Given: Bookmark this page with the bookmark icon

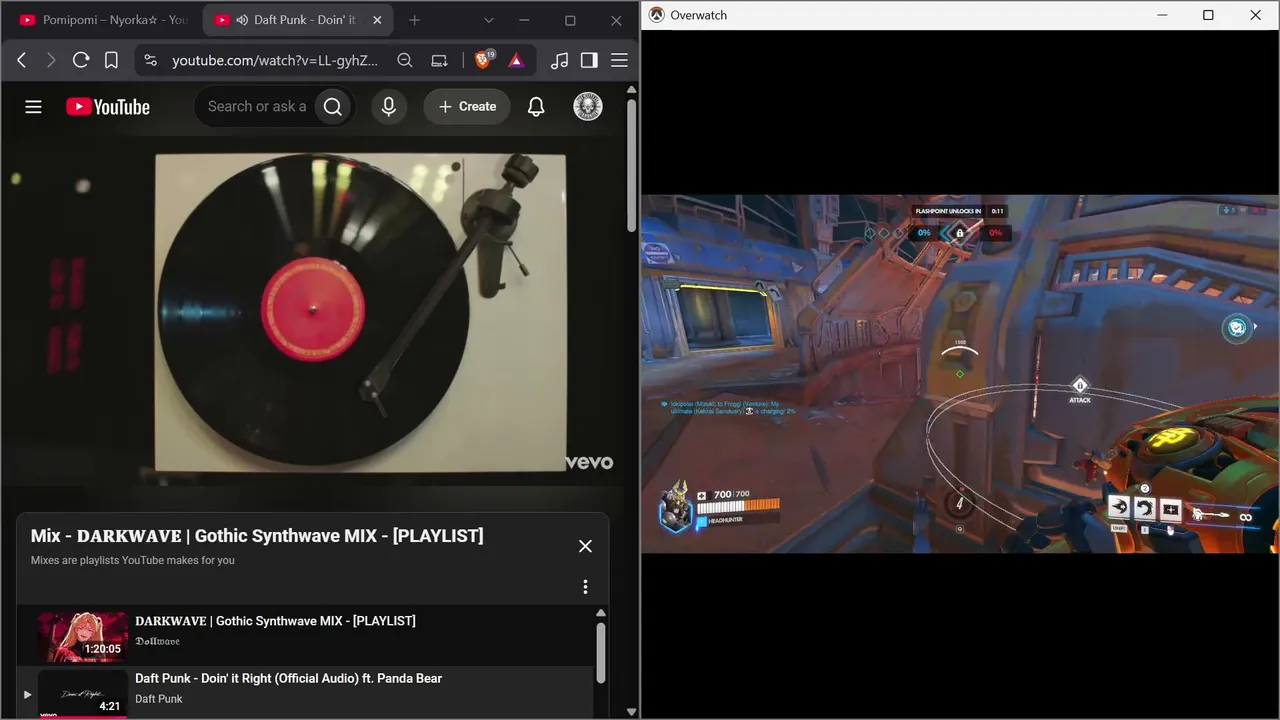Looking at the screenshot, I should pyautogui.click(x=111, y=60).
